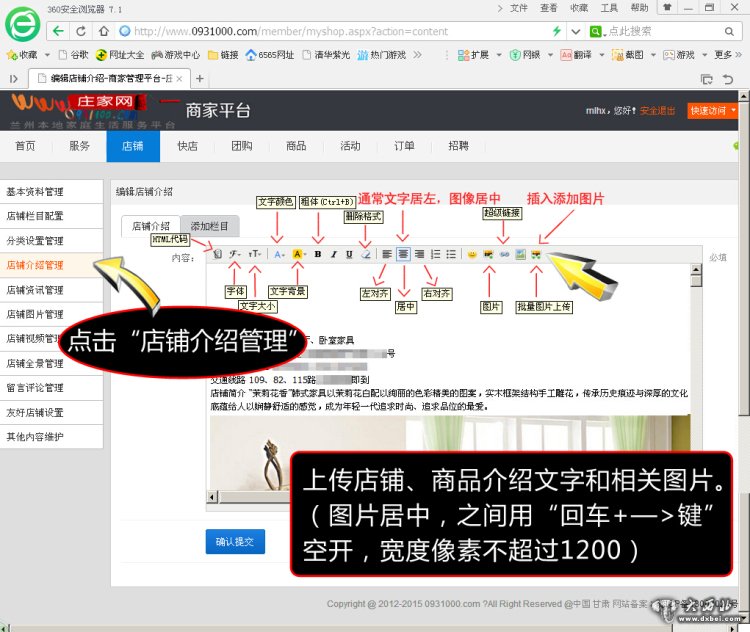
Task: Align text left in the editor
Action: click(x=386, y=254)
